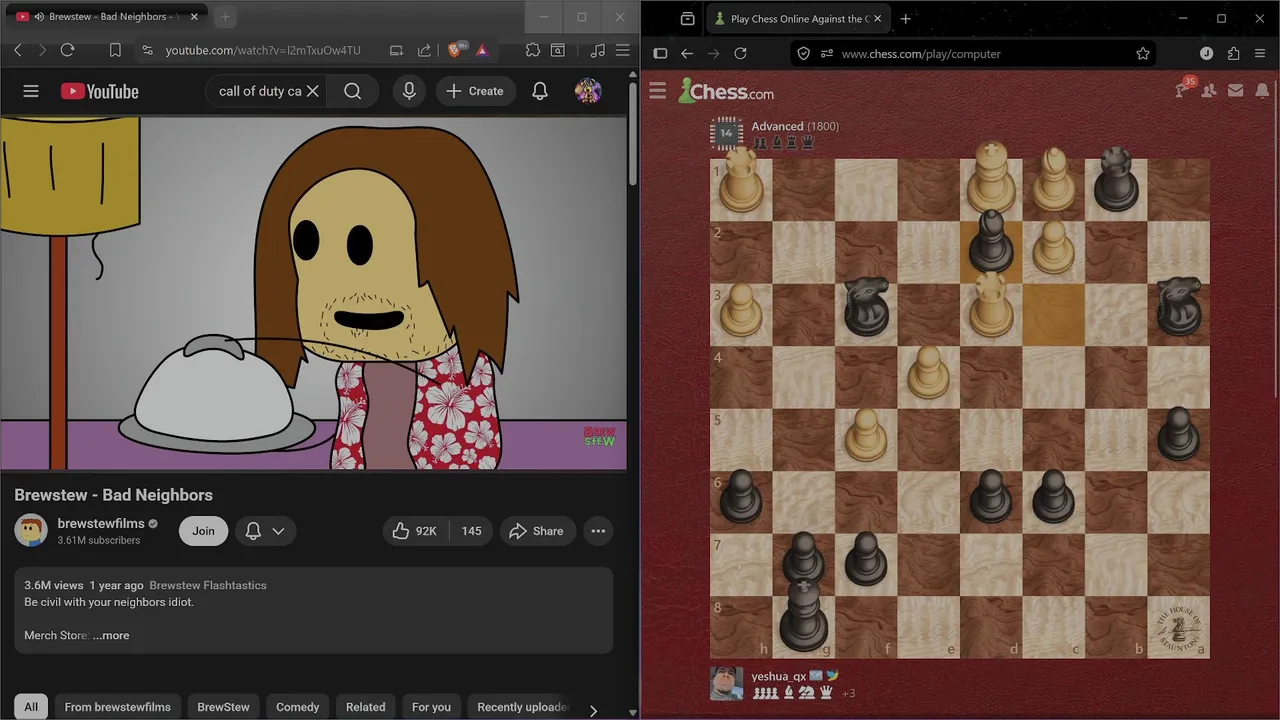This screenshot has width=1280, height=720.
Task: Open the brewstewfilms channel name
Action: [x=101, y=523]
